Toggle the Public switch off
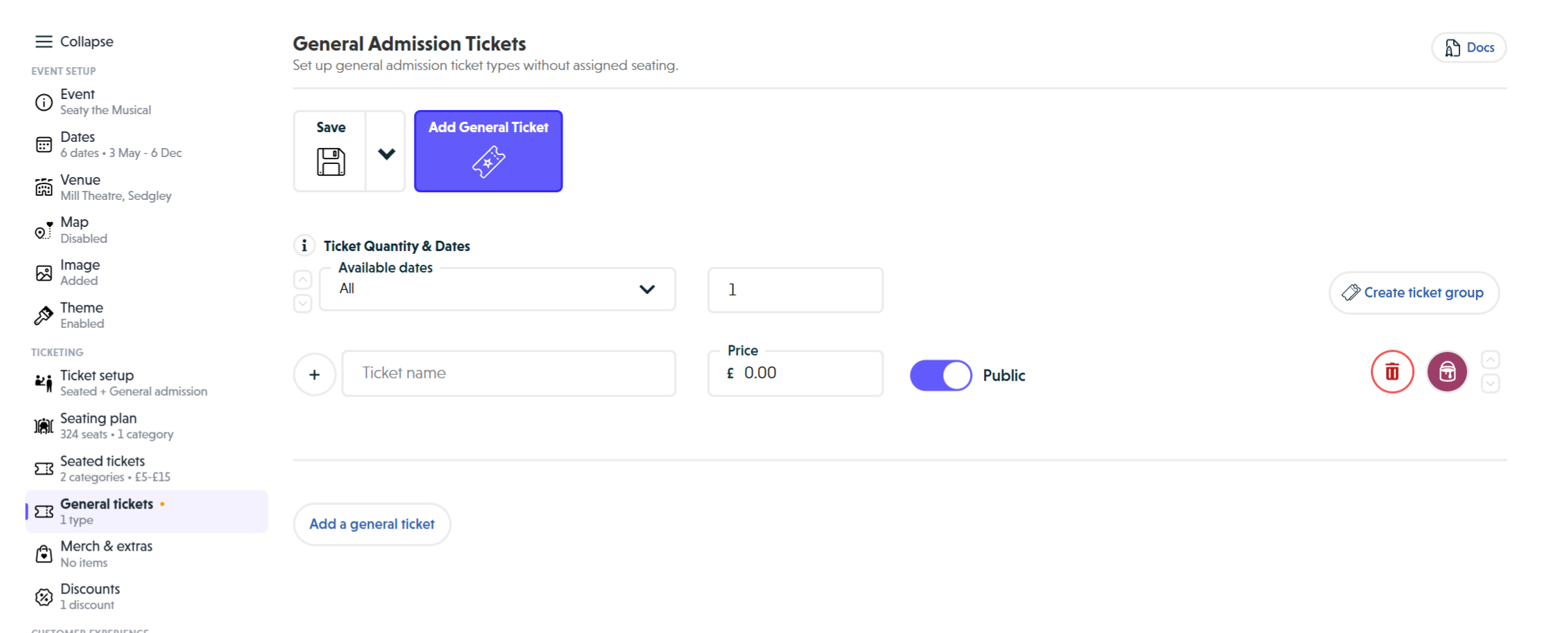 (x=940, y=375)
